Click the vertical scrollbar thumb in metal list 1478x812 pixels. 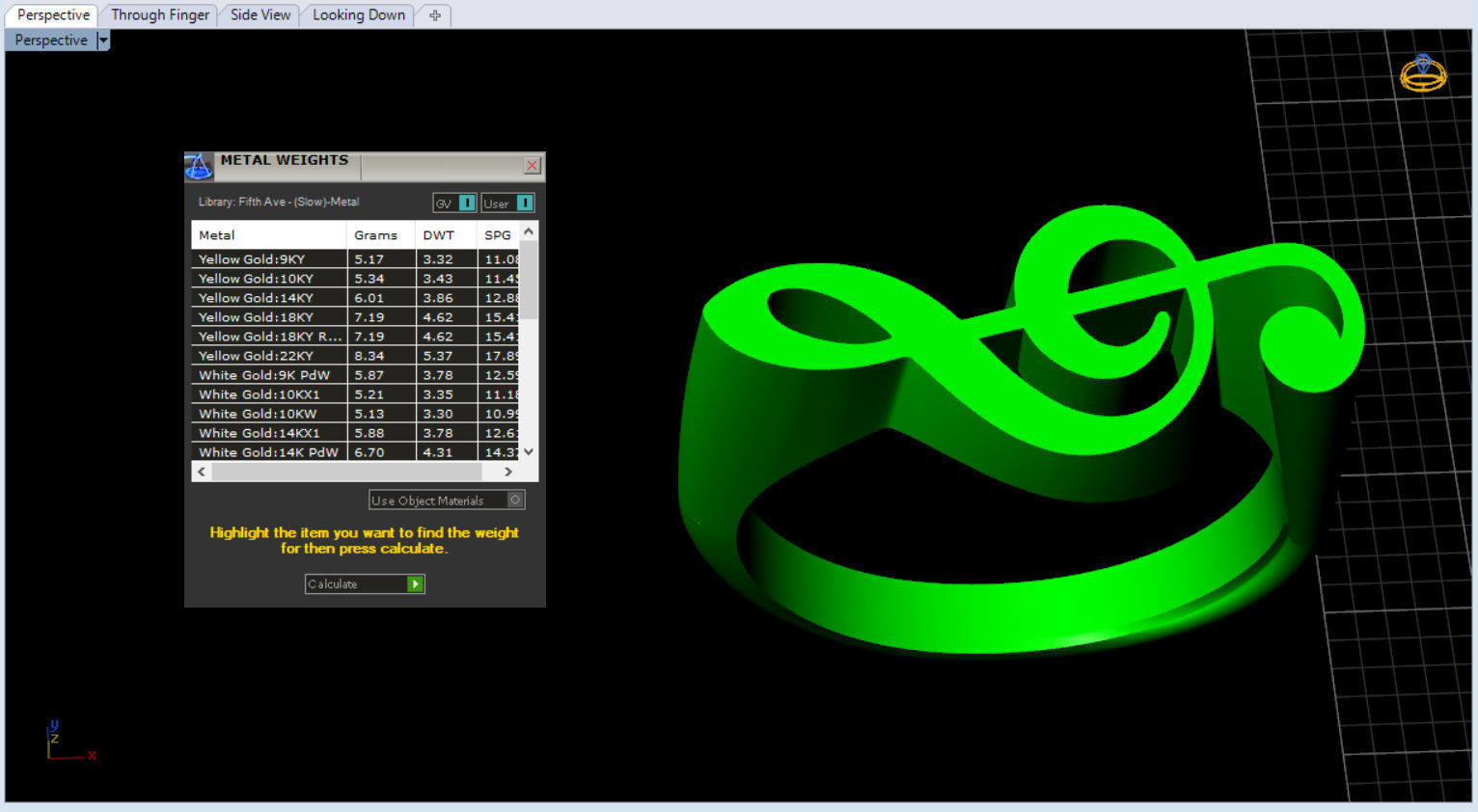point(529,280)
